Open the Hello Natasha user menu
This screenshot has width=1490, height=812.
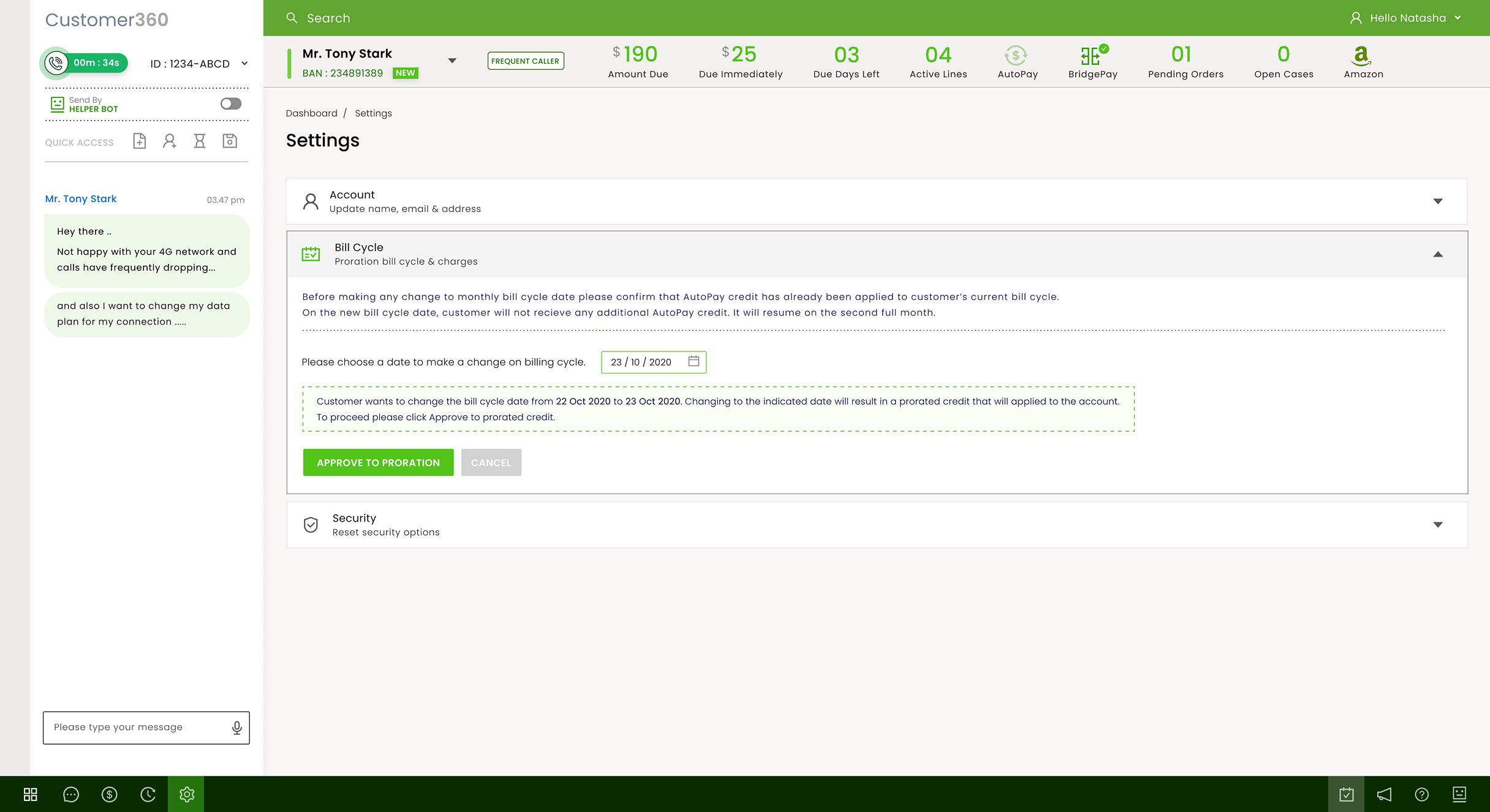click(1406, 18)
